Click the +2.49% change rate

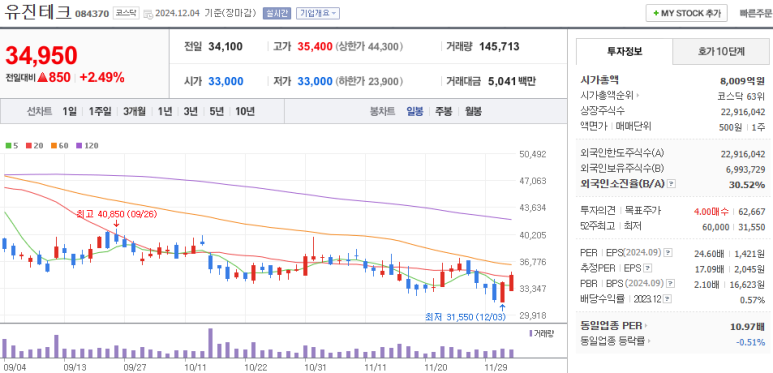102,77
